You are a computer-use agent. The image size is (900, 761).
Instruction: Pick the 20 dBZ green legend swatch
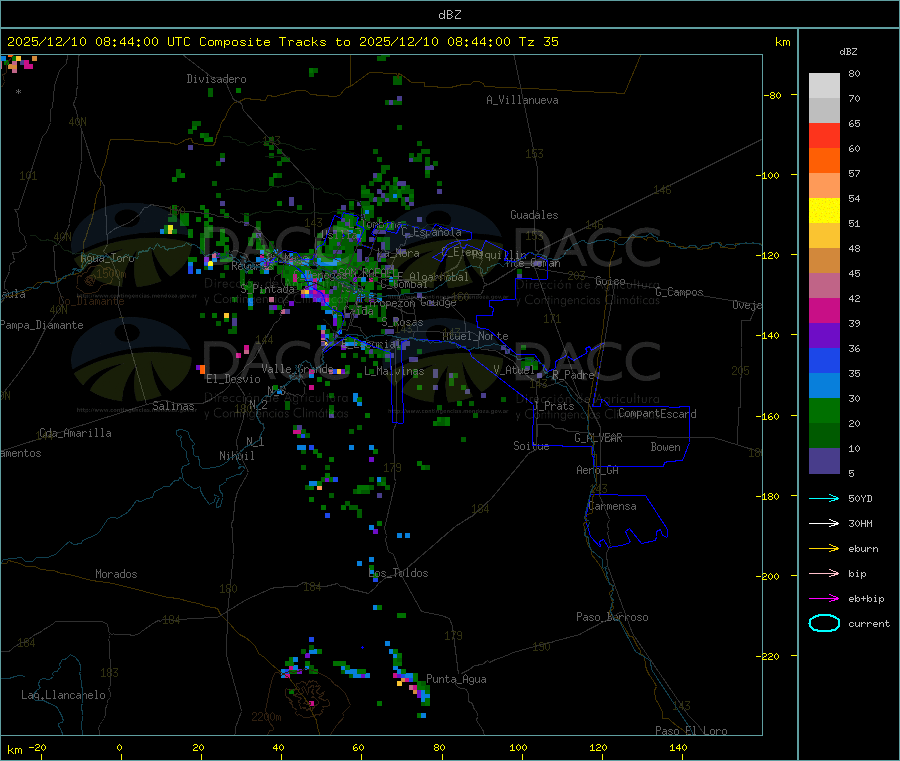coord(824,411)
